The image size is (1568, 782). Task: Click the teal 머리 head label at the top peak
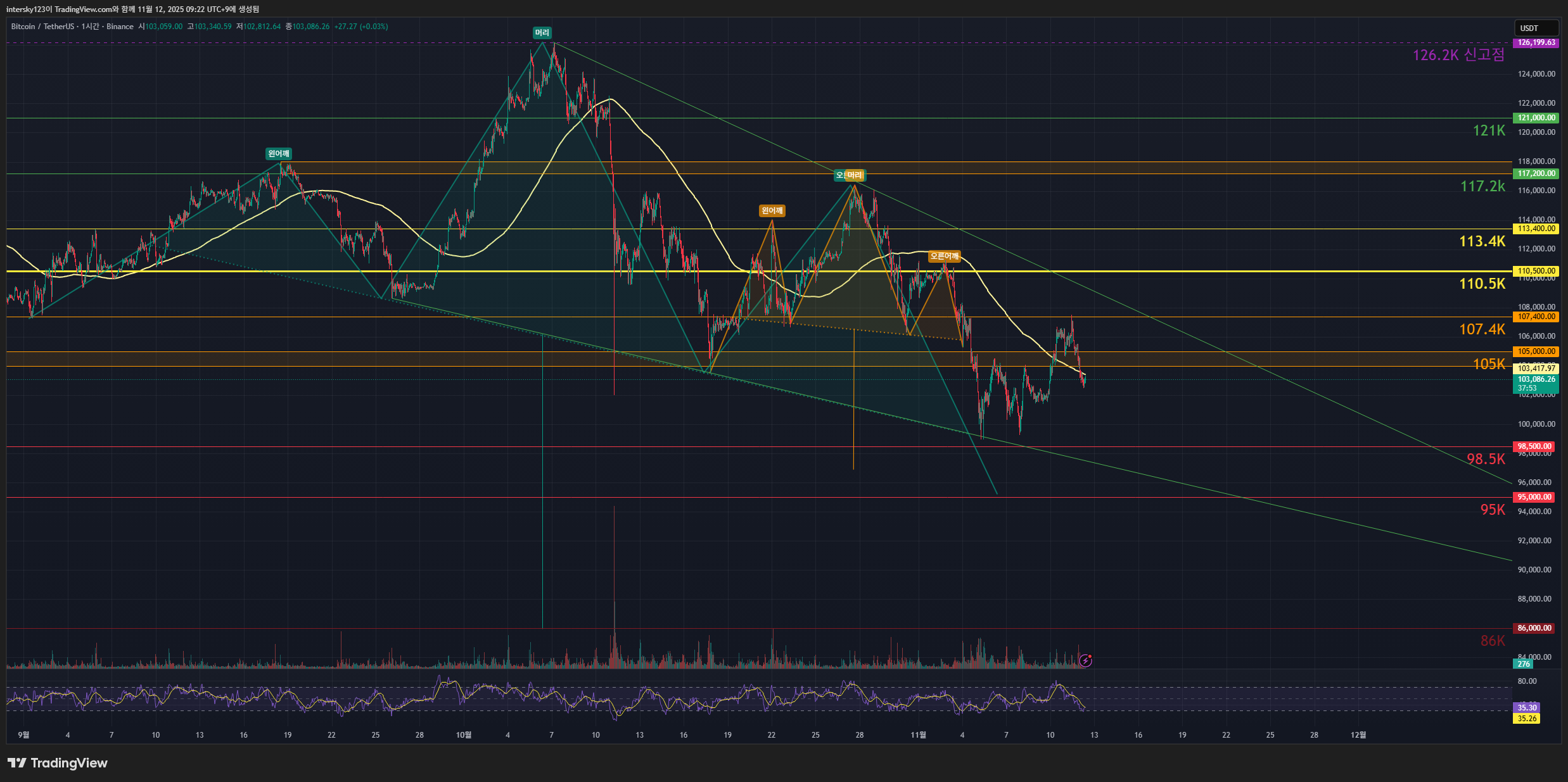[x=542, y=33]
